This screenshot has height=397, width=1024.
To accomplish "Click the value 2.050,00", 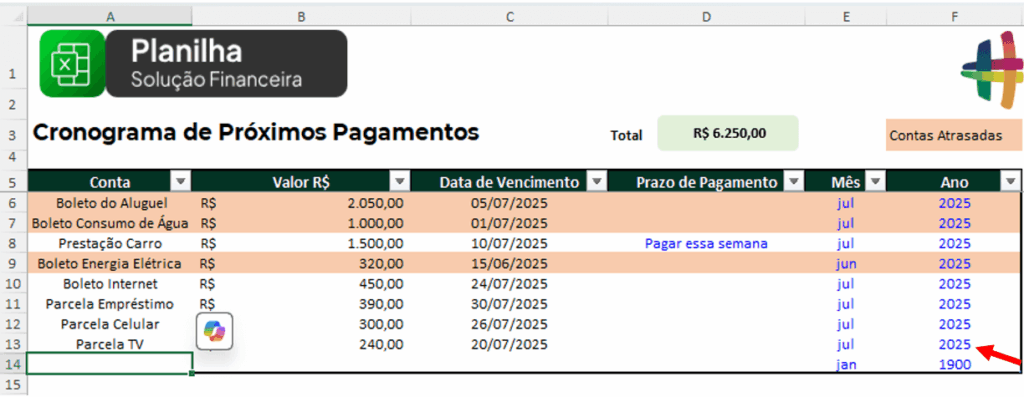I will click(x=376, y=203).
